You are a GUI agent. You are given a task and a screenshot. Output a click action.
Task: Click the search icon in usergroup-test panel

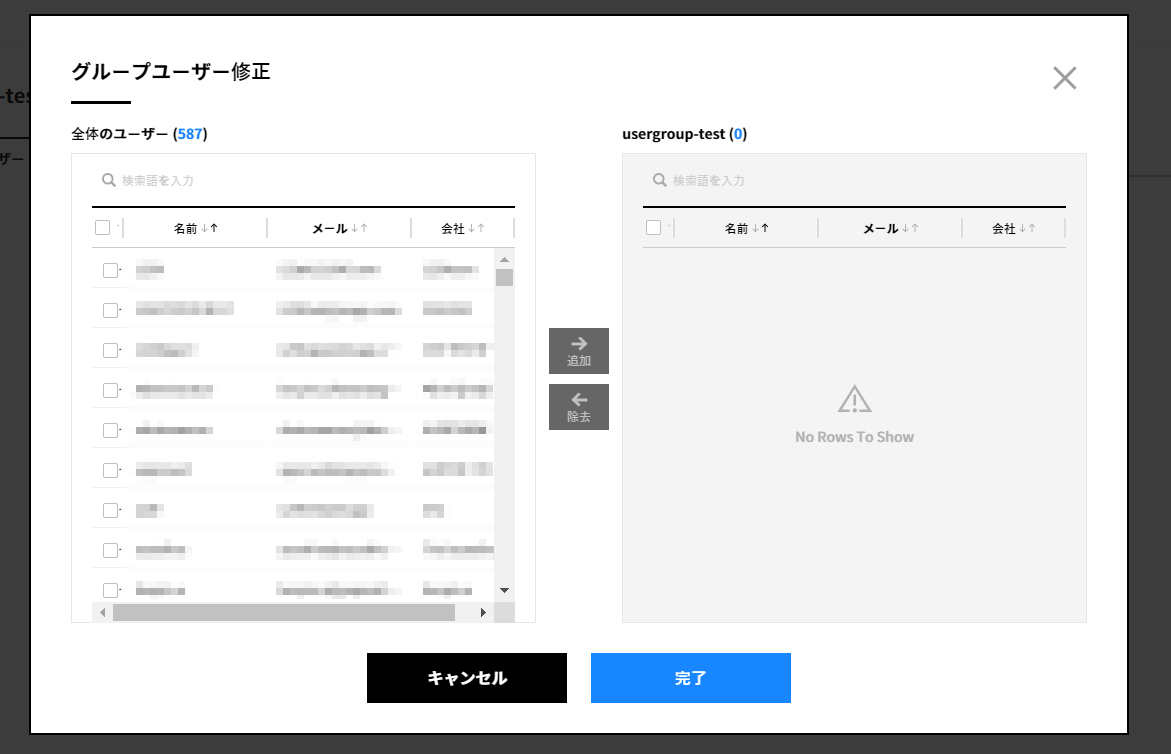pyautogui.click(x=660, y=180)
